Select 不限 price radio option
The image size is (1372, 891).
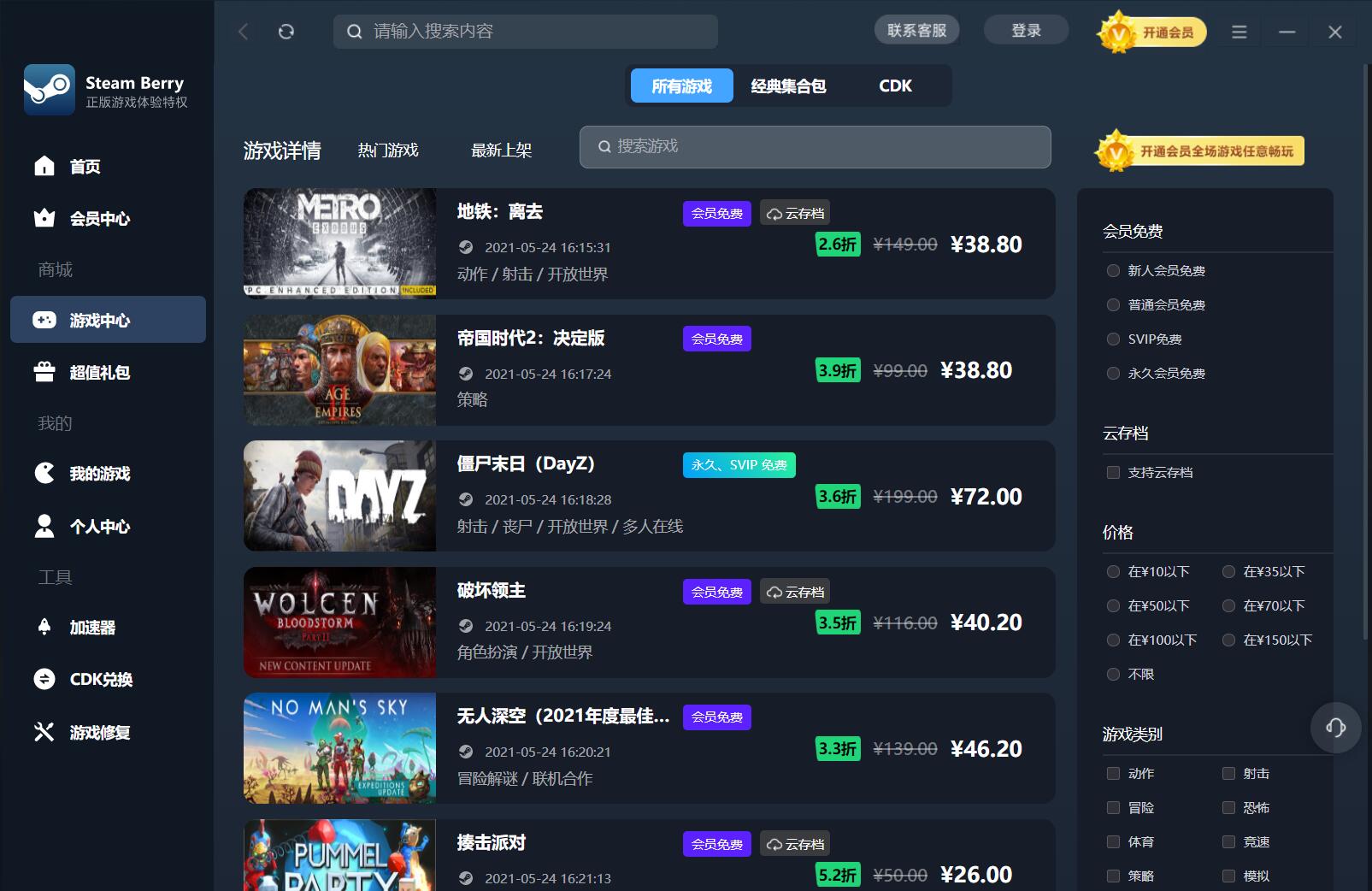(x=1113, y=674)
